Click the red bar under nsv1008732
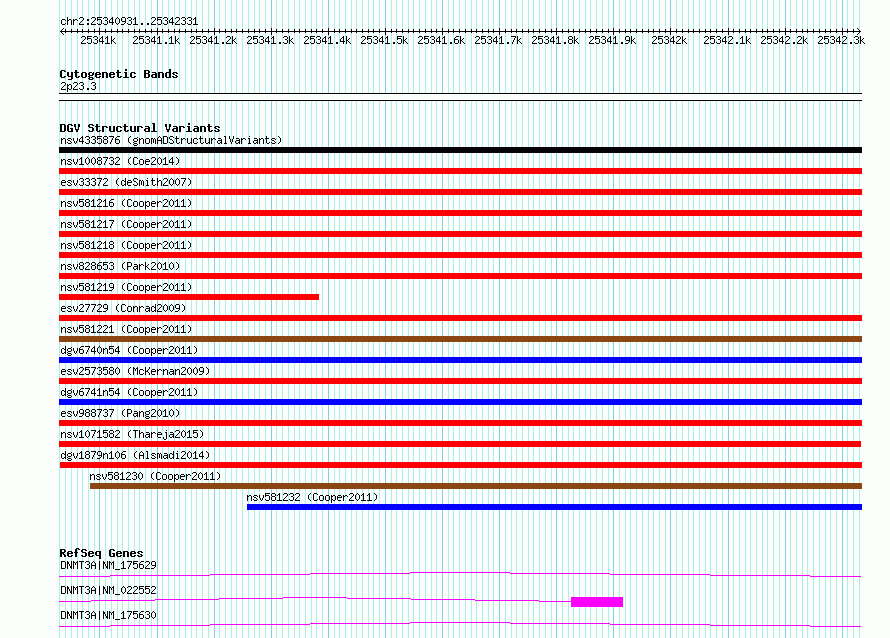 (460, 171)
